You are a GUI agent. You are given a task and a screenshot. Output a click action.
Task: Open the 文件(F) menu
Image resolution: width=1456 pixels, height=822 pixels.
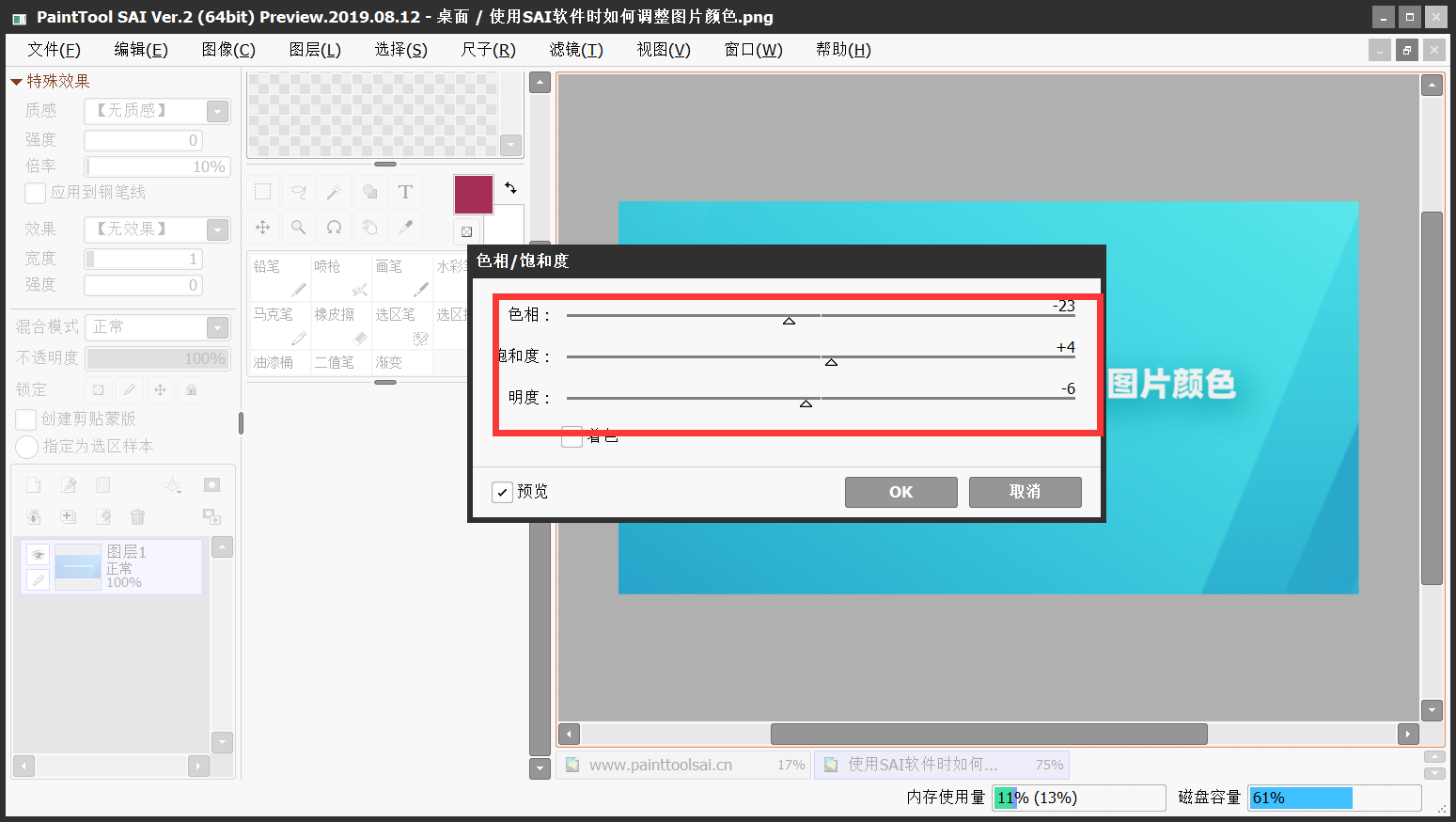tap(54, 50)
